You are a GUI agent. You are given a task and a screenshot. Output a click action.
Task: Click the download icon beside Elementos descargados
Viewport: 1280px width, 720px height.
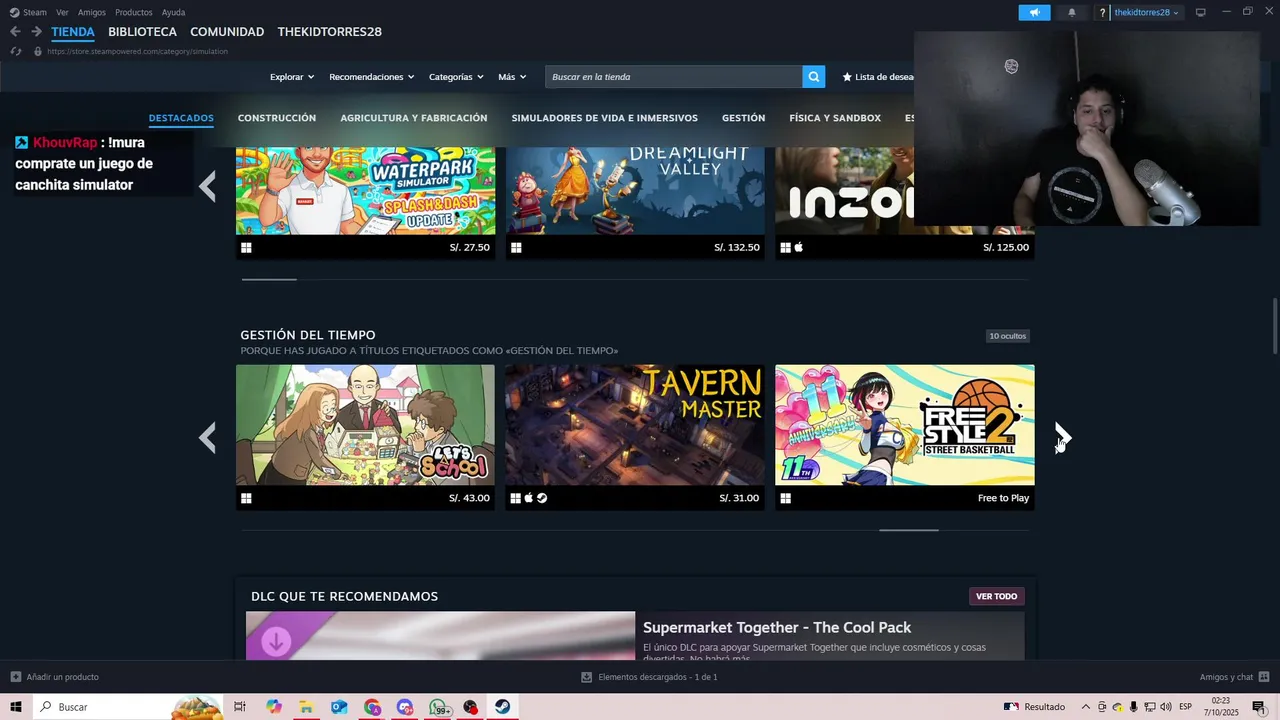[587, 677]
